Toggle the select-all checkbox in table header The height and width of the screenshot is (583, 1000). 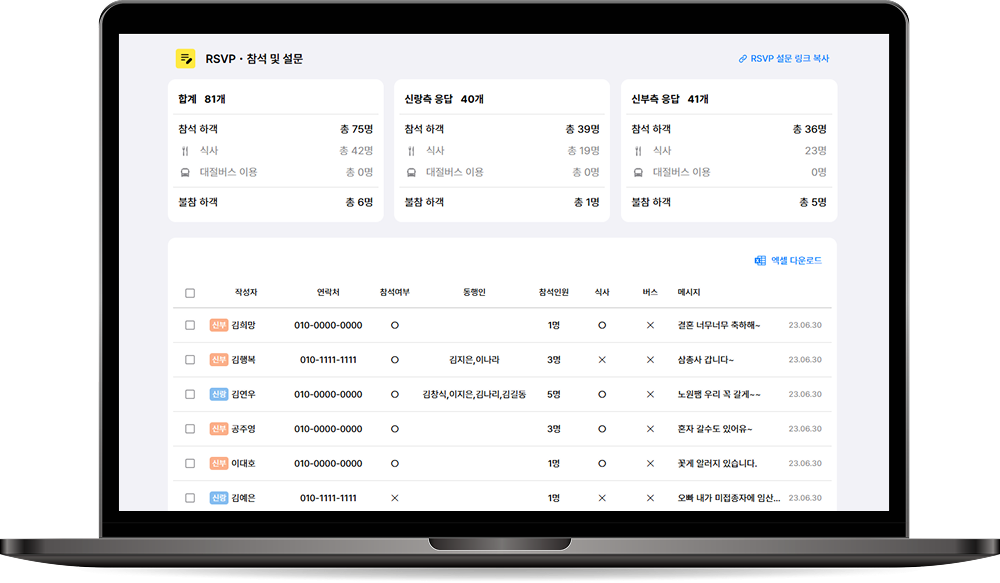(190, 293)
